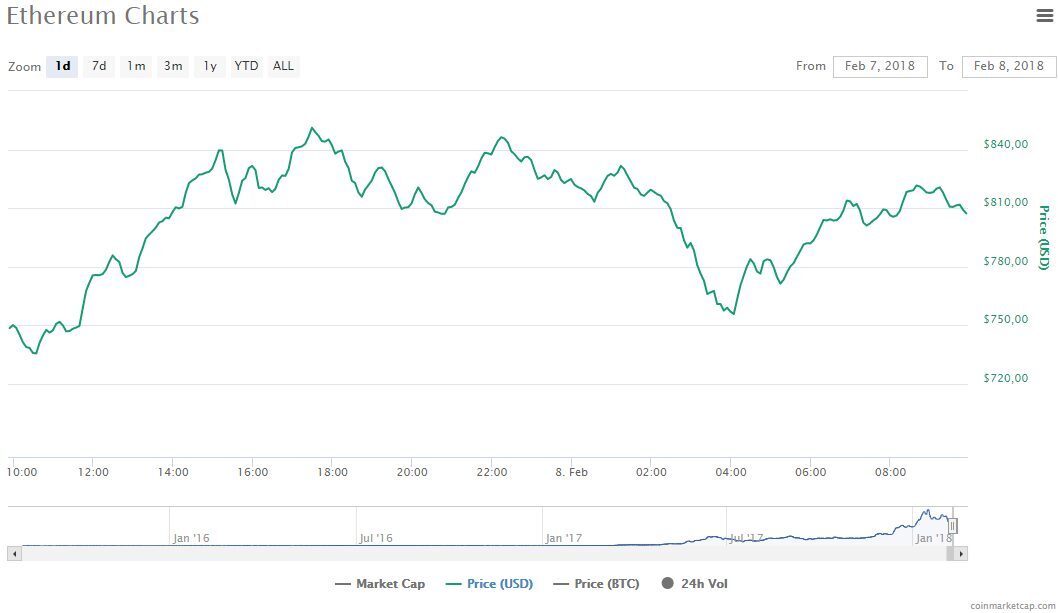
Task: Select the 1d zoom range
Action: point(62,66)
